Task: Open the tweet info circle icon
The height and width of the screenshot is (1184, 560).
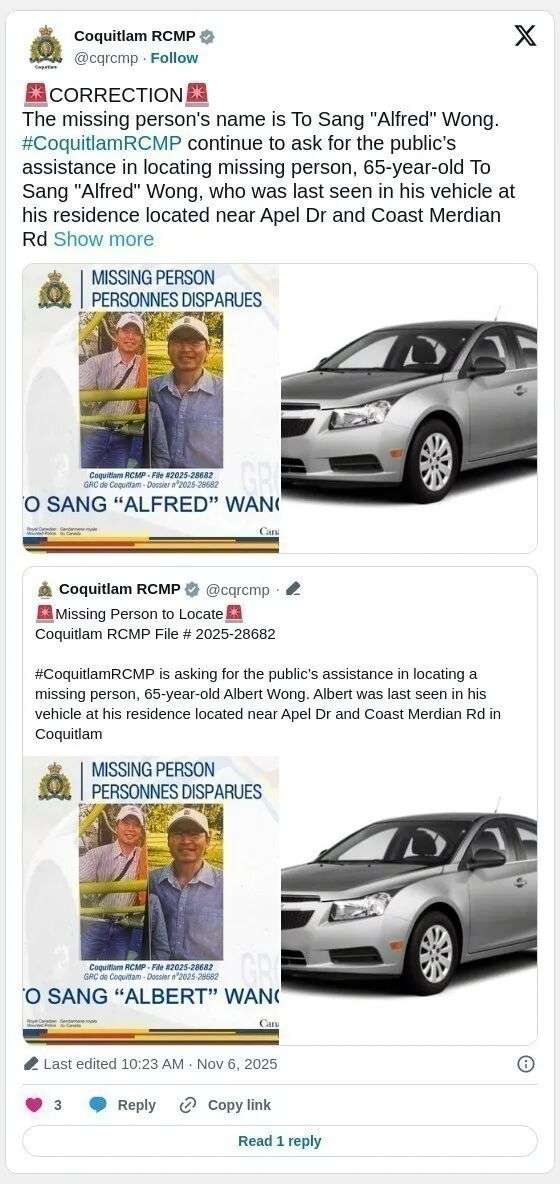Action: [526, 1064]
